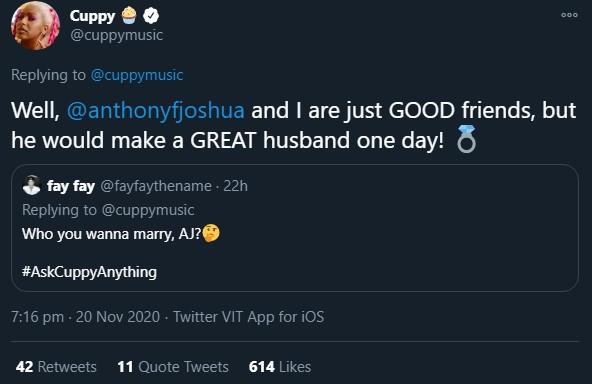This screenshot has width=592, height=384.
Task: Click the ring emoji in the tweet
Action: click(x=467, y=139)
